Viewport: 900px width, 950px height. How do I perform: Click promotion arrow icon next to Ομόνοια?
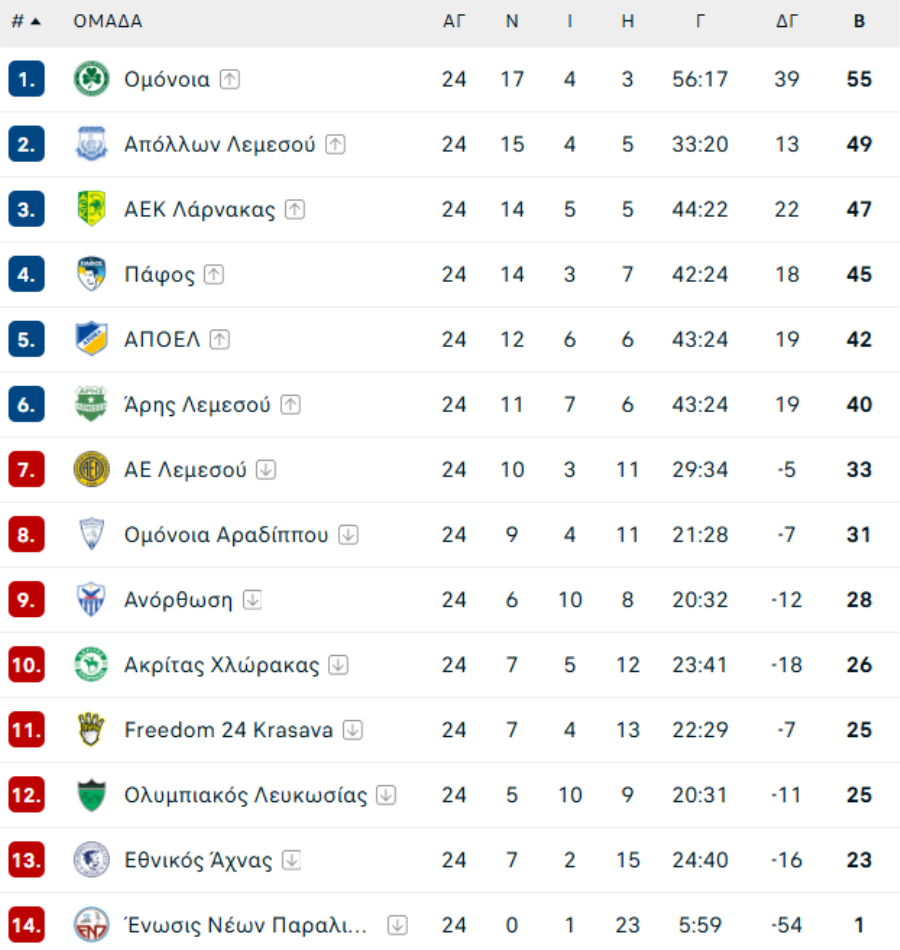point(230,79)
